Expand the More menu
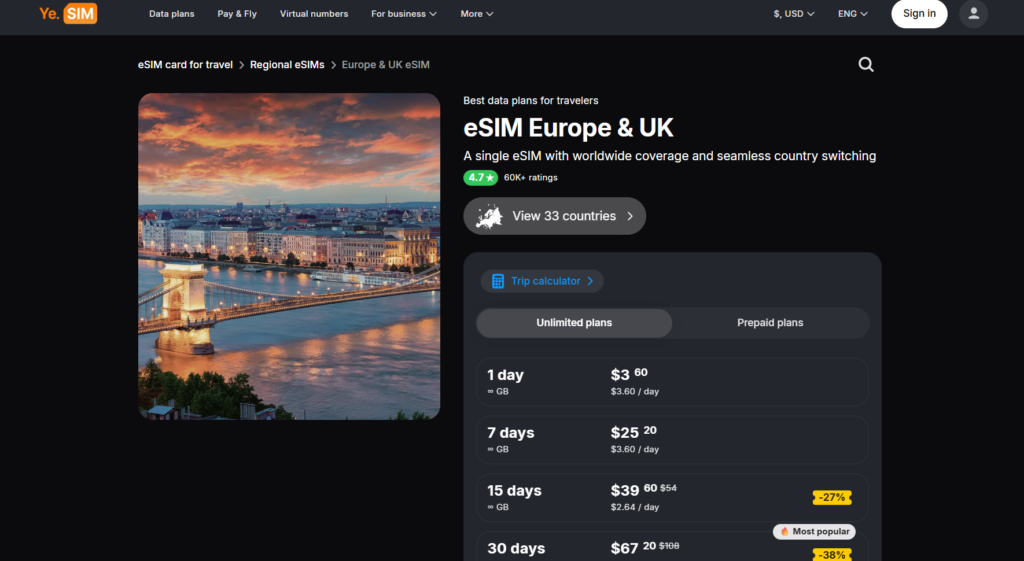The image size is (1024, 561). tap(477, 14)
